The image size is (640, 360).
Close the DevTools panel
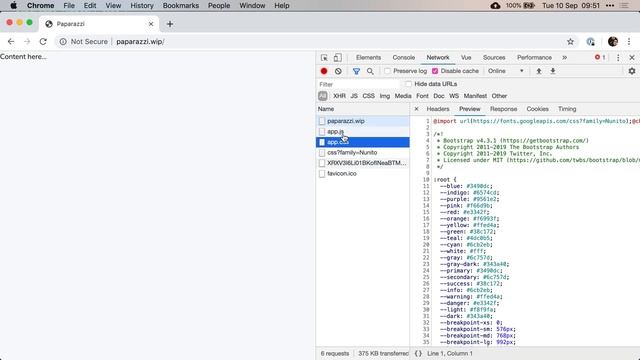(x=632, y=58)
